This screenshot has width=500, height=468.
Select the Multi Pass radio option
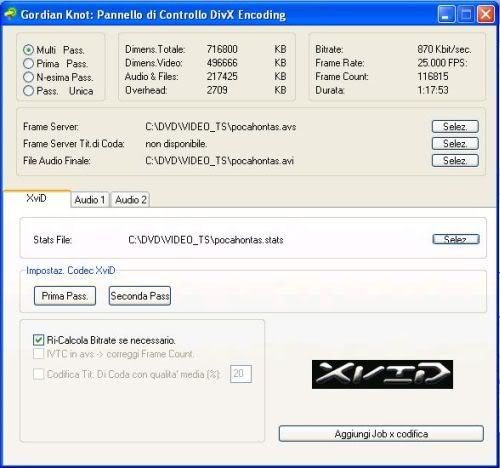point(29,50)
